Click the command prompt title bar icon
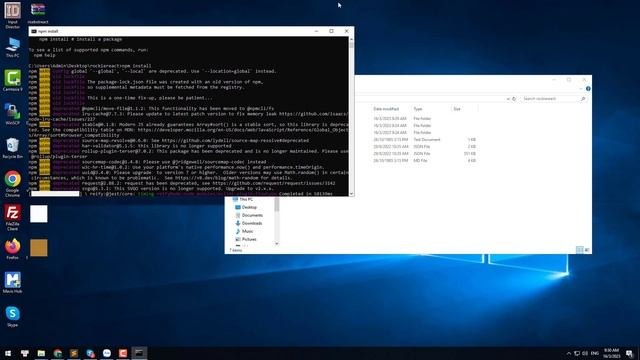The height and width of the screenshot is (360, 640). pos(34,31)
